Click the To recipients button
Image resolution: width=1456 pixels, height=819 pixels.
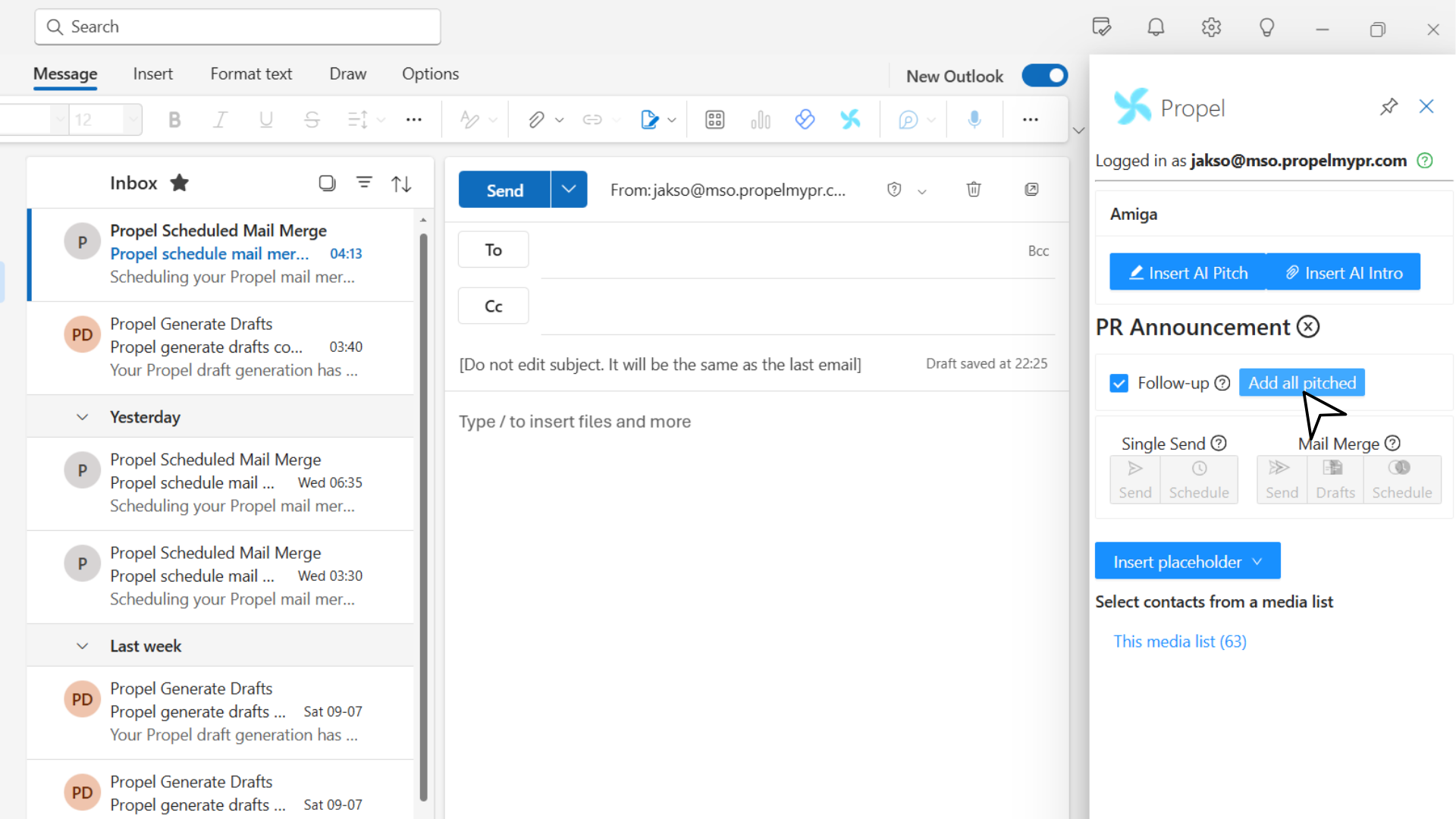click(x=493, y=249)
